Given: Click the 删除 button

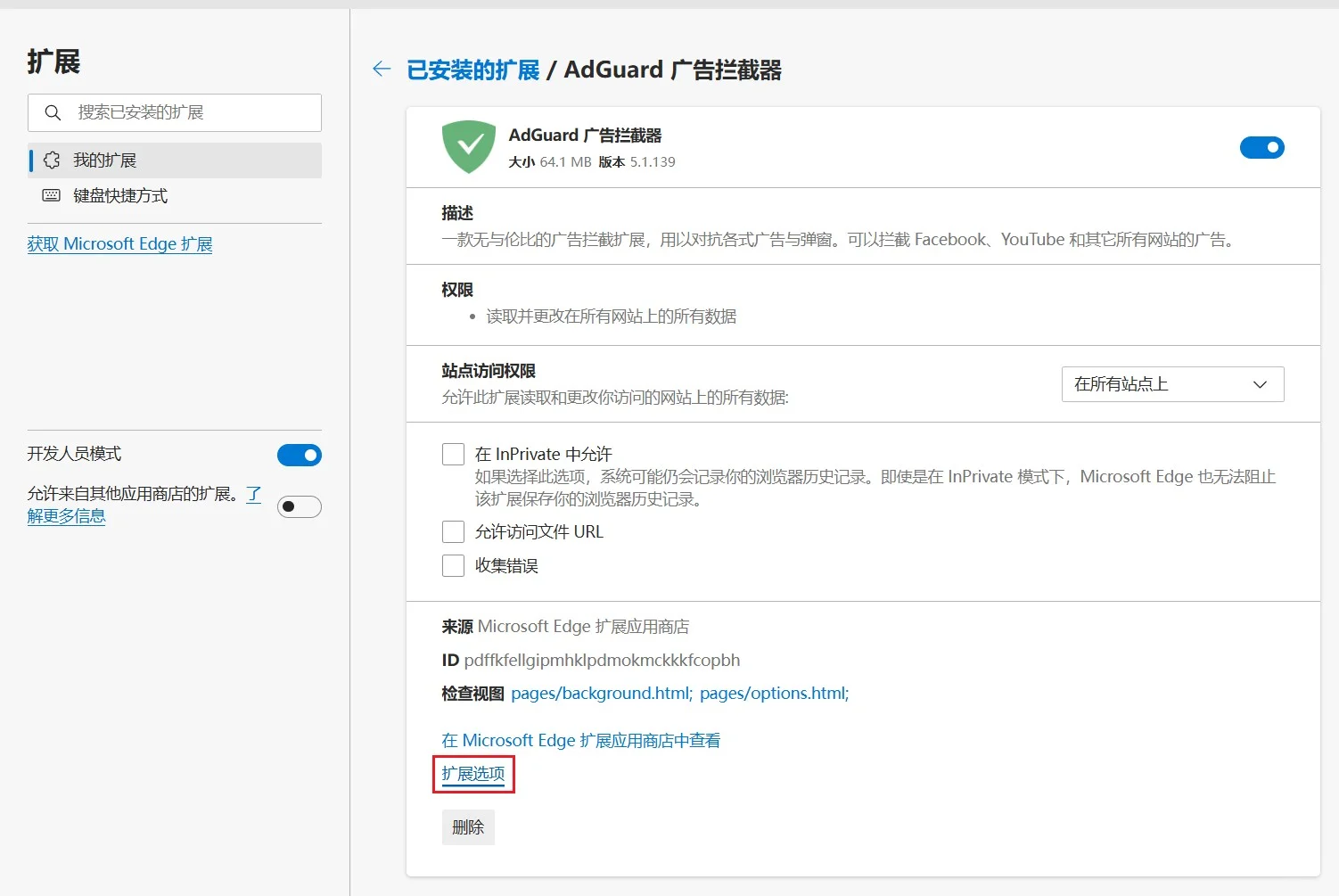Looking at the screenshot, I should tap(468, 827).
